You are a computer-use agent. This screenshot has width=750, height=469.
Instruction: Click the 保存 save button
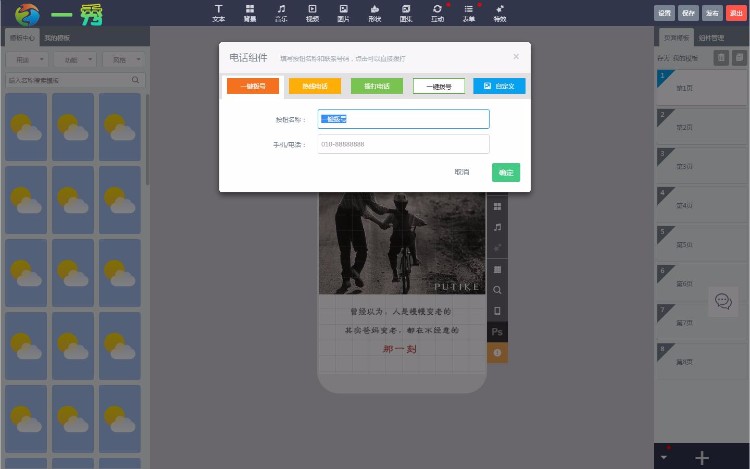688,13
